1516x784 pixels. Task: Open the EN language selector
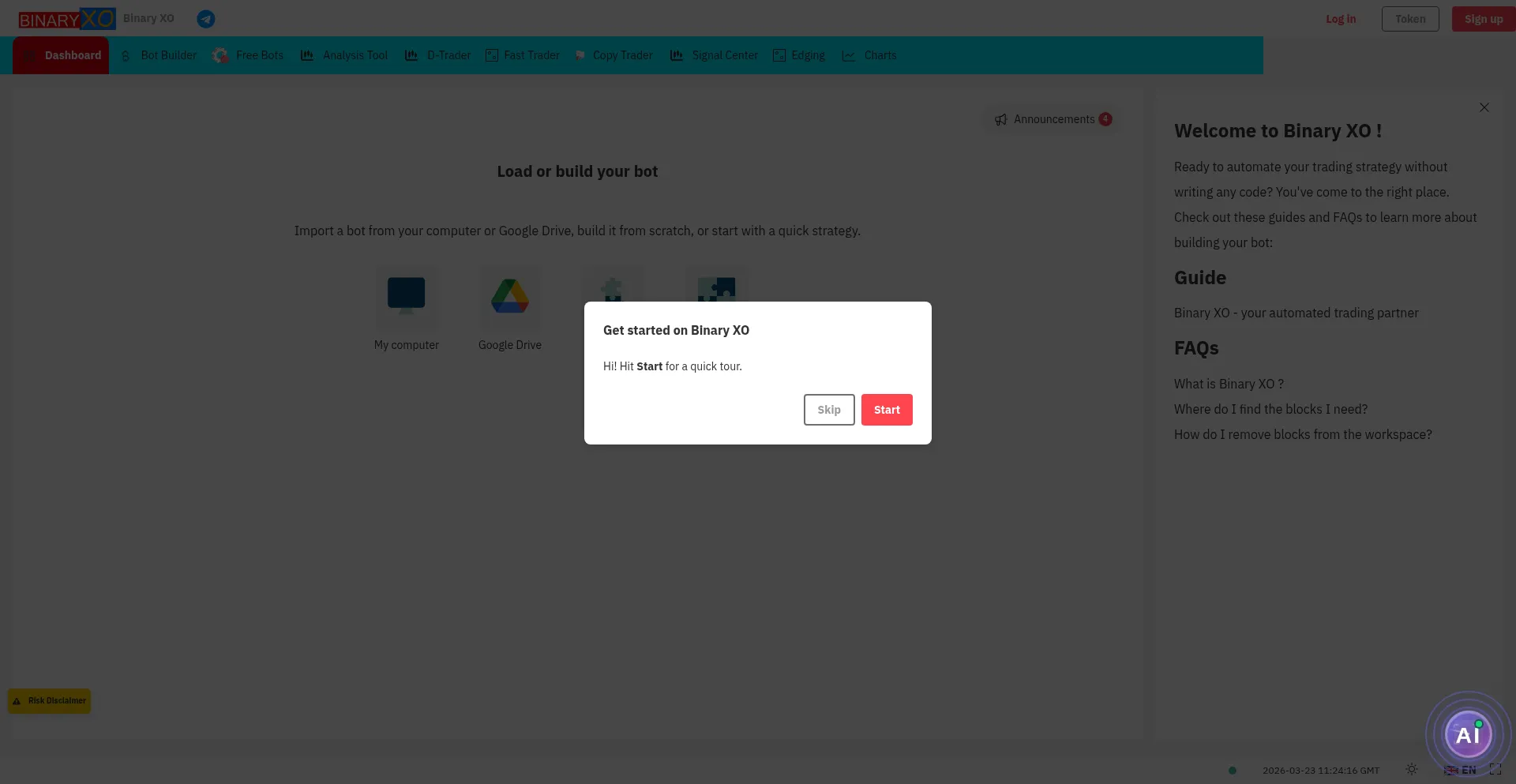1460,770
